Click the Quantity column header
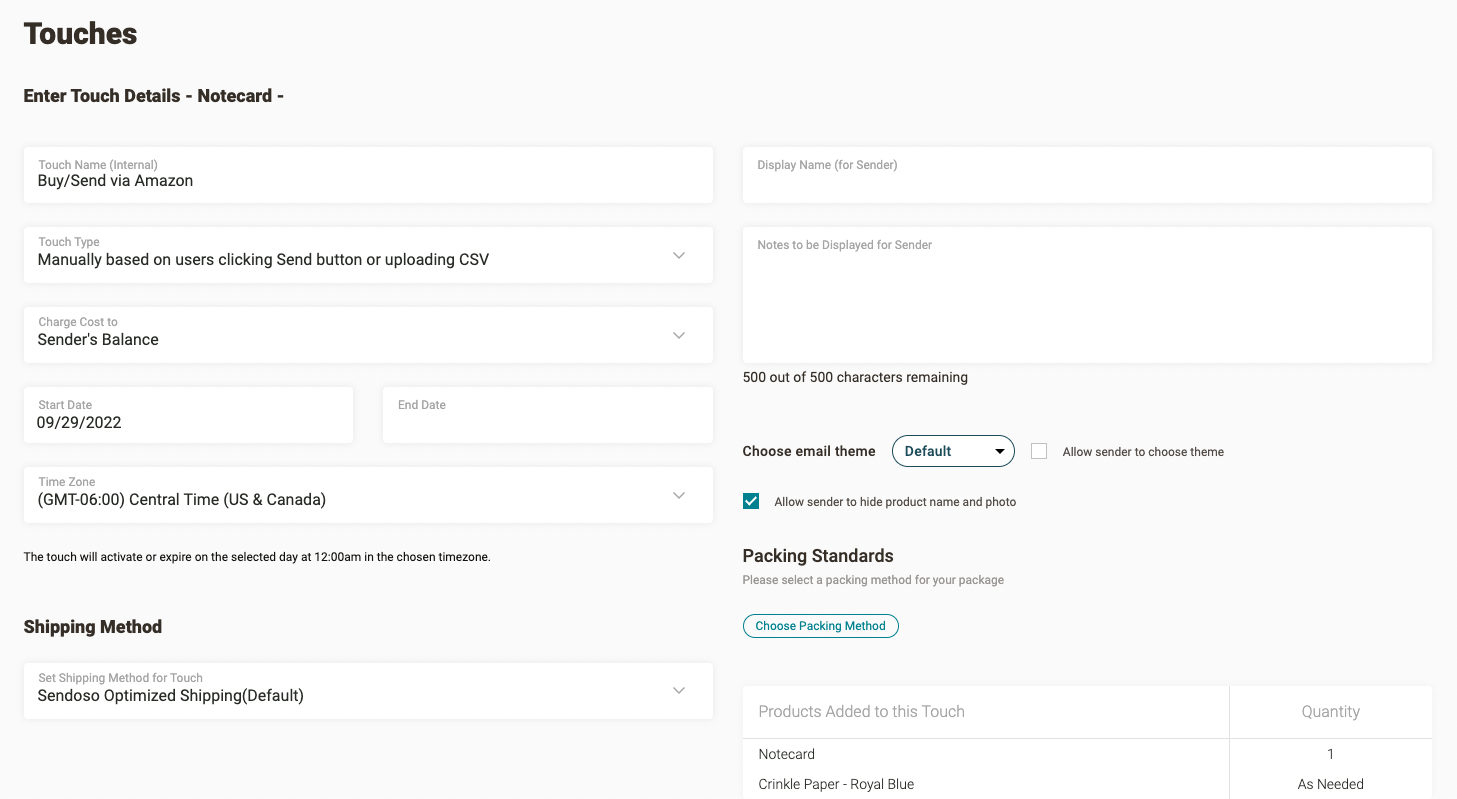This screenshot has height=799, width=1457. (x=1331, y=712)
